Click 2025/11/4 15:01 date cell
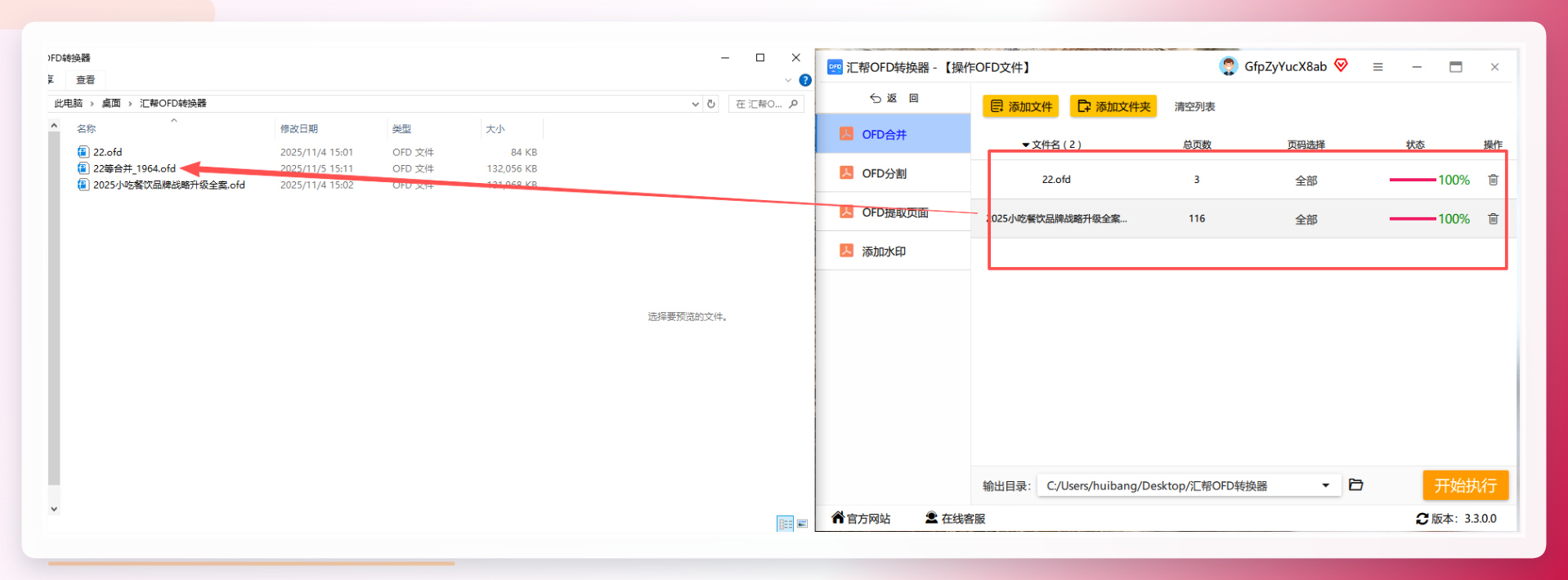 (316, 152)
